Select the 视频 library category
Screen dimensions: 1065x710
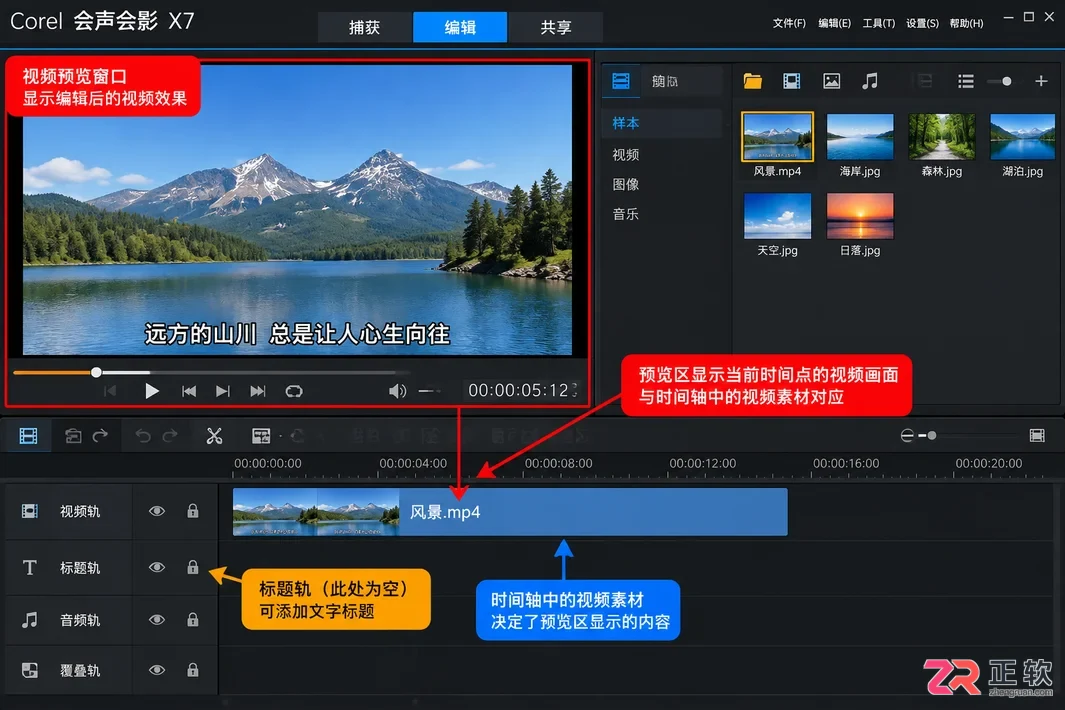[x=626, y=155]
